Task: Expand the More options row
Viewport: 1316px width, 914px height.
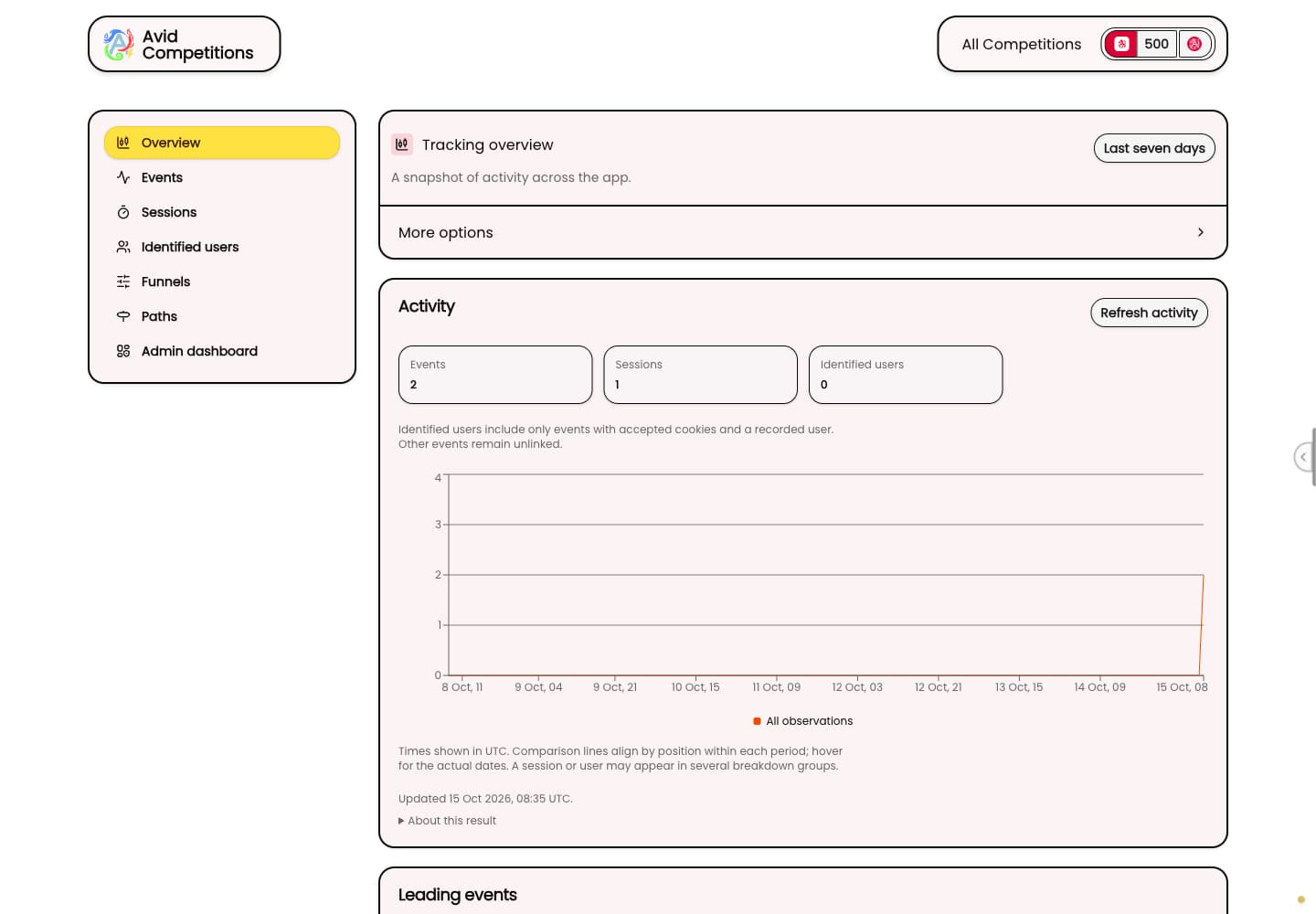Action: pos(802,232)
